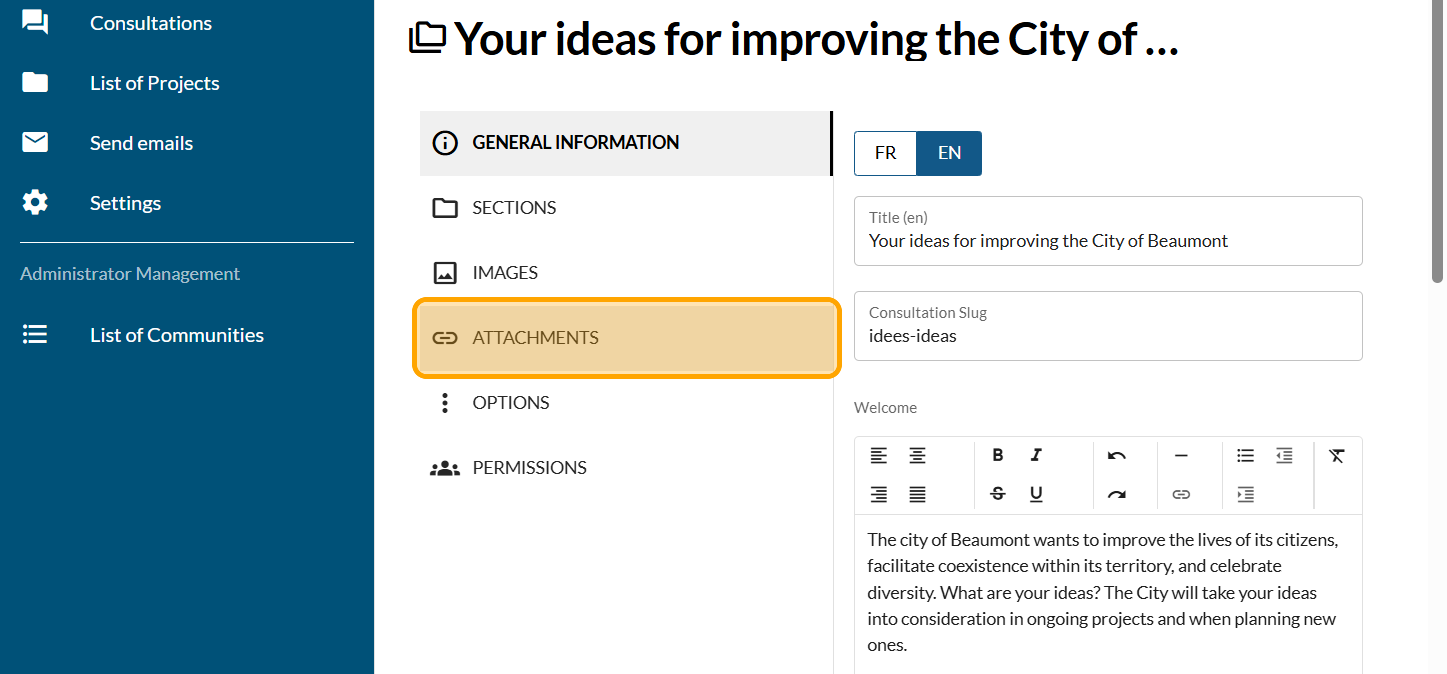
Task: Apply bold formatting in Welcome editor
Action: click(998, 456)
